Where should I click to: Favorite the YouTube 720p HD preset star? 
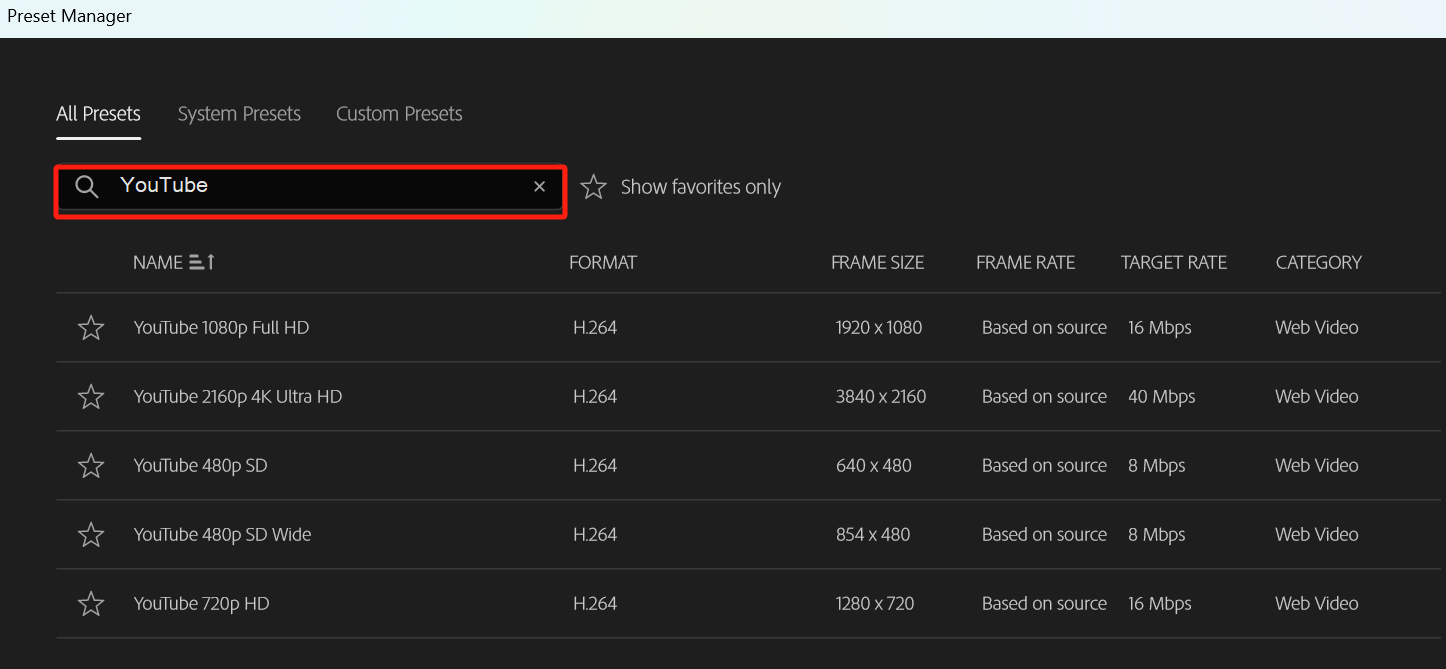click(91, 604)
